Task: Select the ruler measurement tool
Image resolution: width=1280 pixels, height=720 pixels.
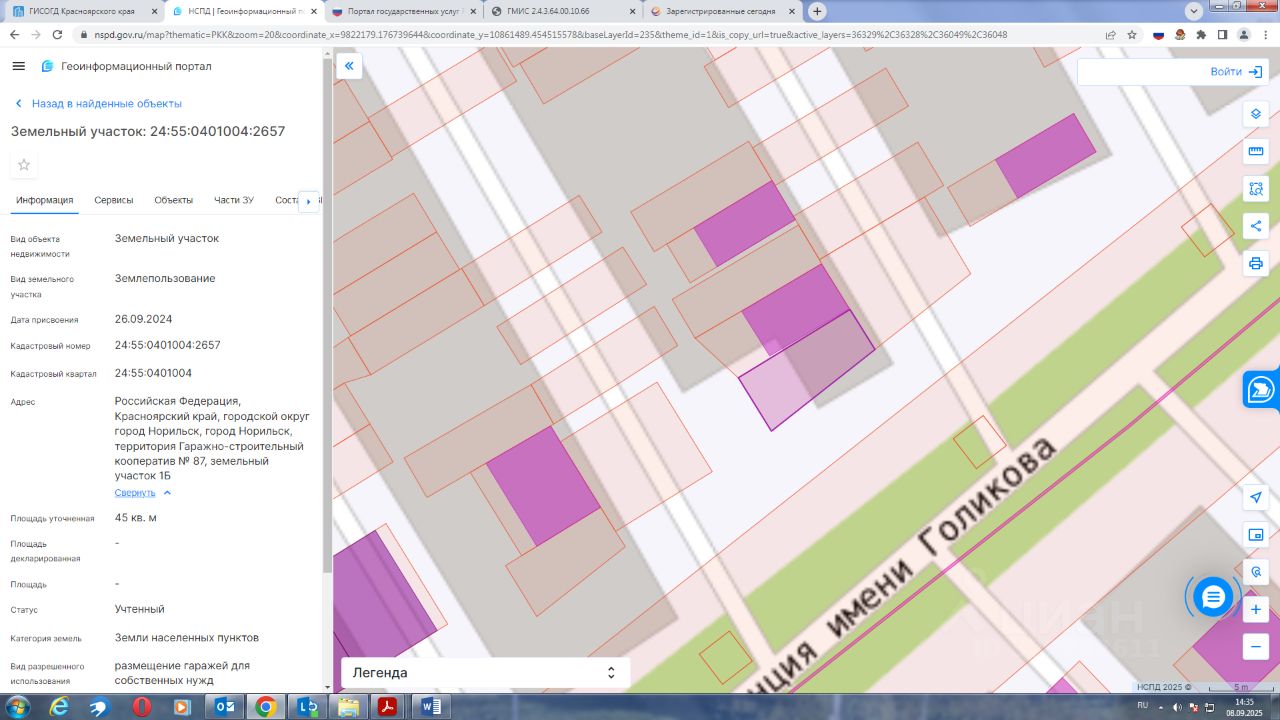Action: [1256, 151]
